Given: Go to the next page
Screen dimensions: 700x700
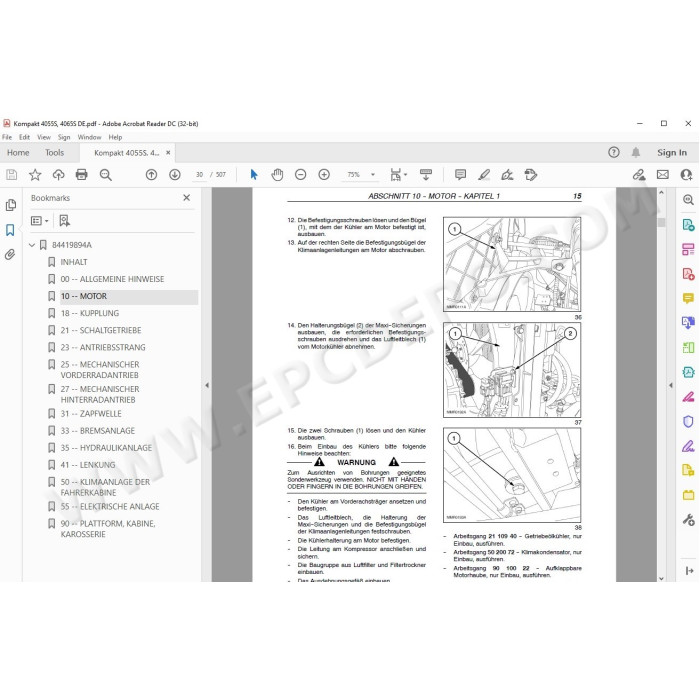Looking at the screenshot, I should [175, 175].
